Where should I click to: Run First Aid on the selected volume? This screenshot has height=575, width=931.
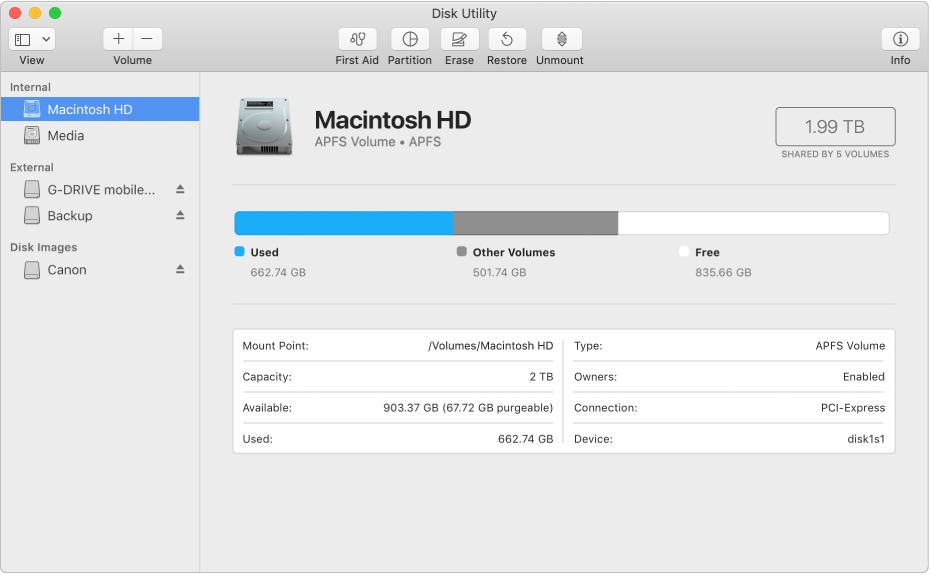[357, 40]
